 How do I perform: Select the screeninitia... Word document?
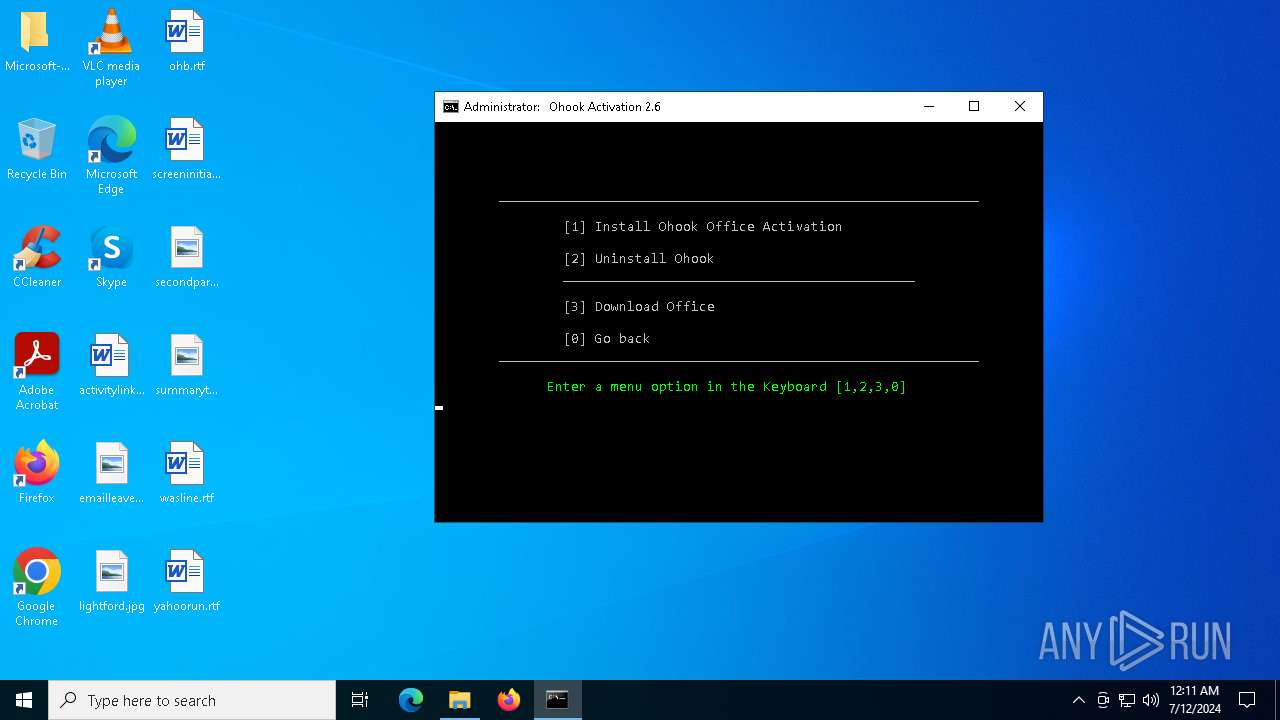pyautogui.click(x=186, y=150)
